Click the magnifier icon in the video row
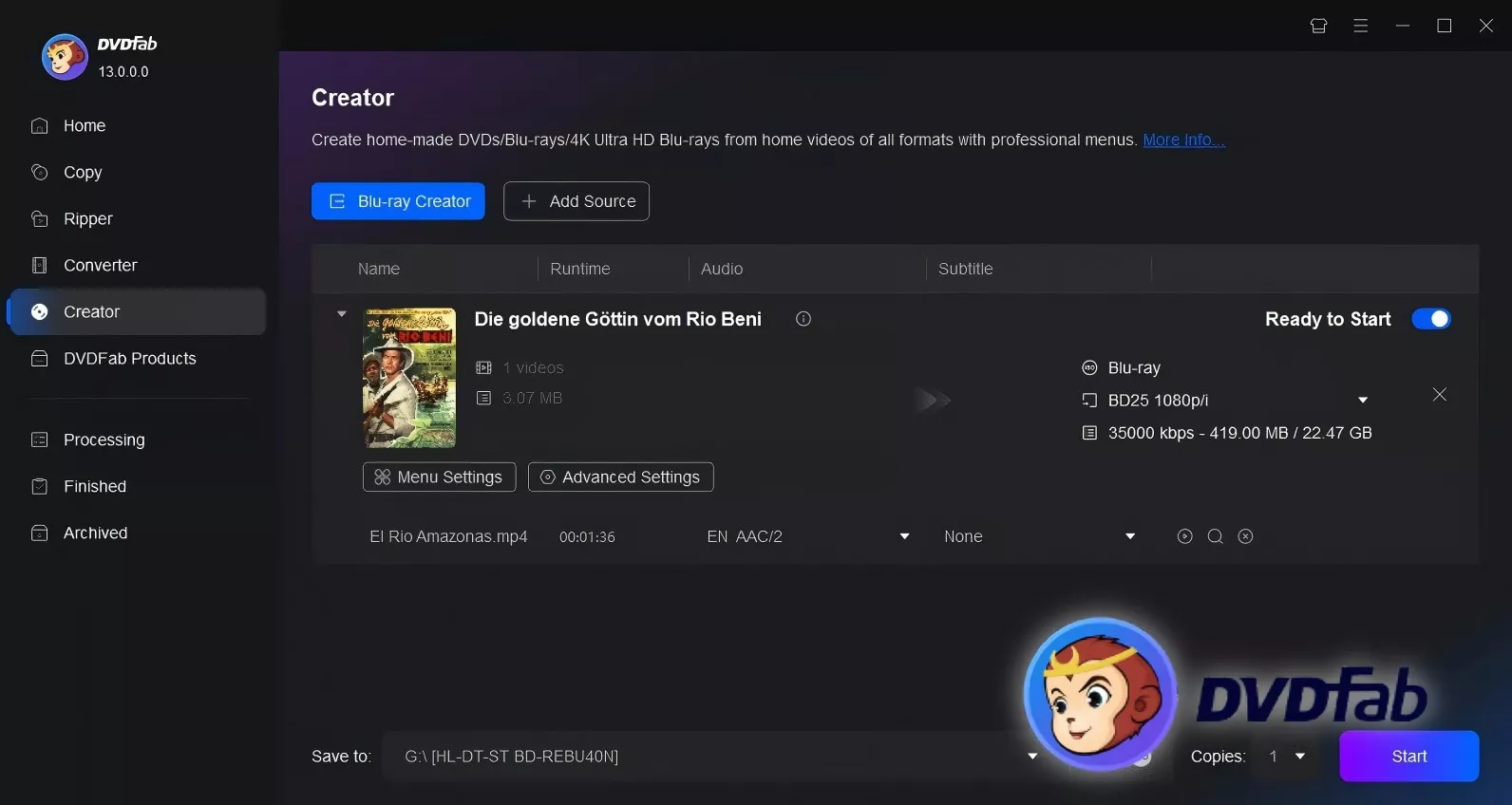 point(1215,536)
